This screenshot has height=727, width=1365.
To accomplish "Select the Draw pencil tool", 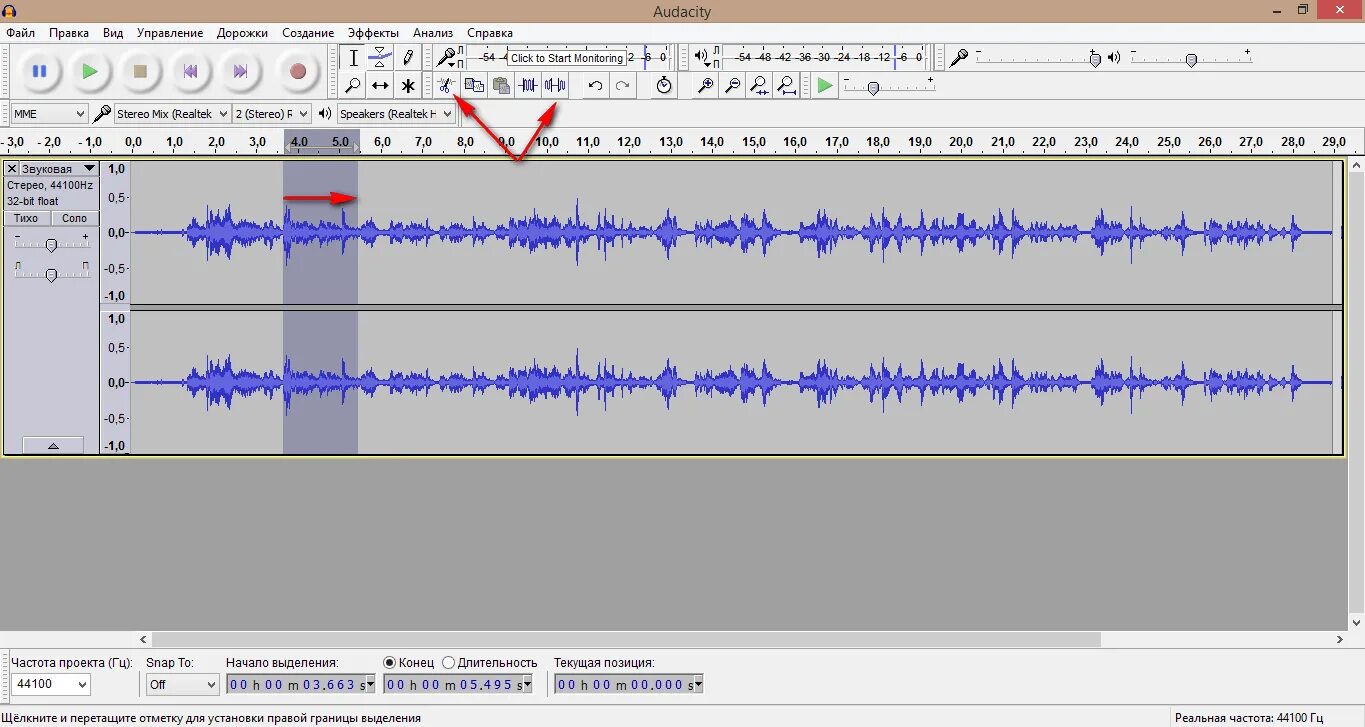I will click(407, 58).
